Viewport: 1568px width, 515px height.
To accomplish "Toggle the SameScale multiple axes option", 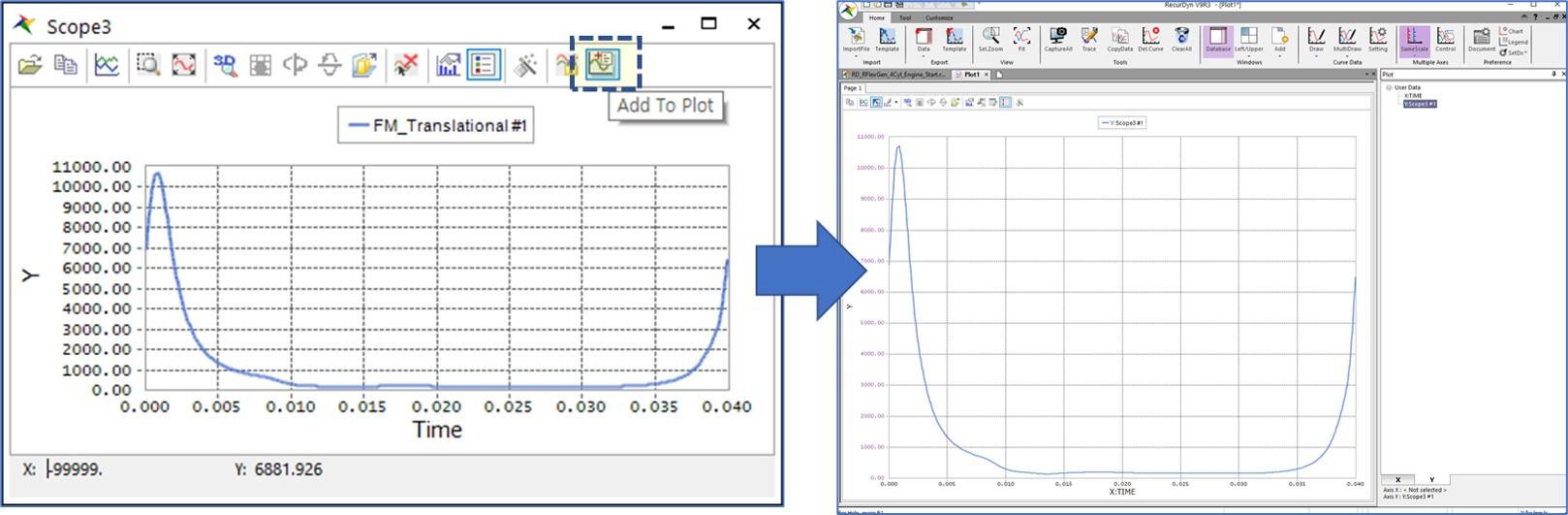I will 1414,39.
